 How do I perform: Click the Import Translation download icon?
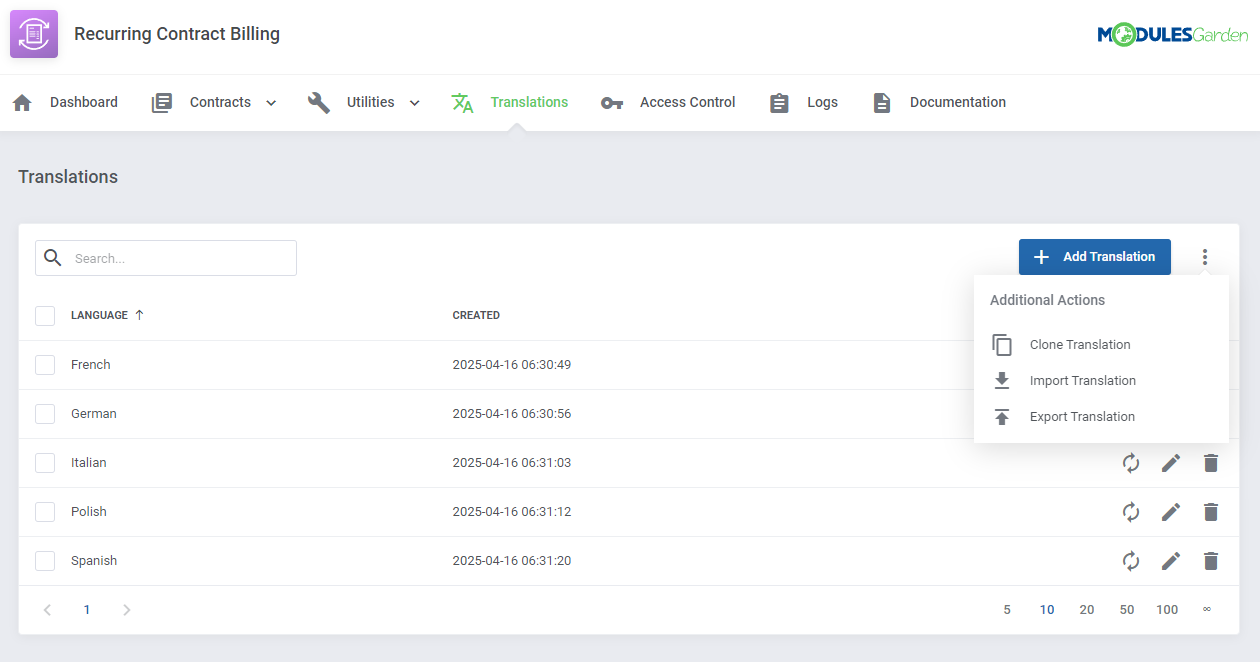pos(1002,381)
